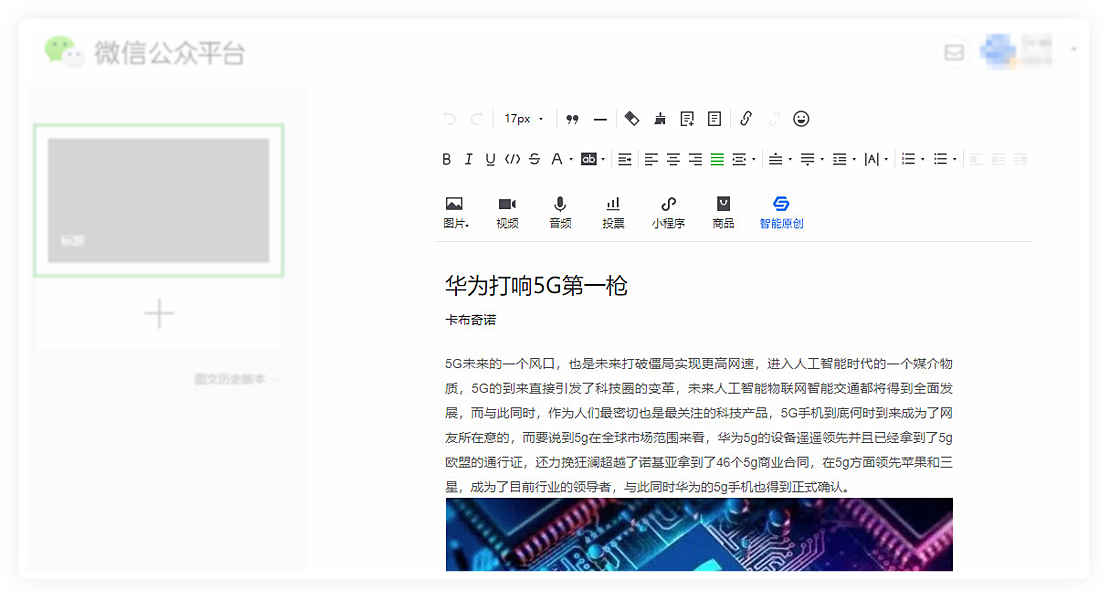Insert a horizontal divider line

point(600,119)
